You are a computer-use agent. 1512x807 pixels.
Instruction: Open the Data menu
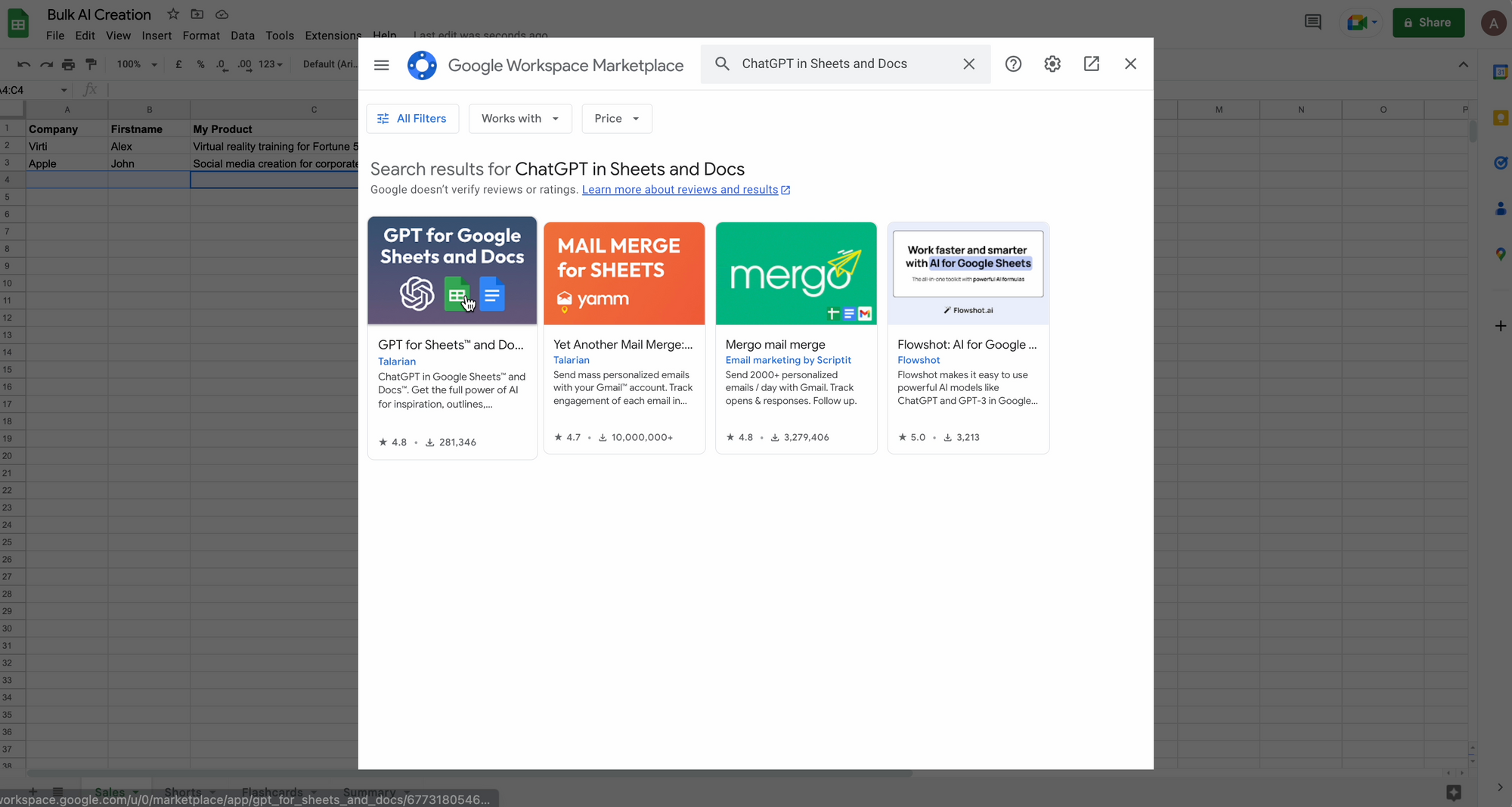(243, 36)
